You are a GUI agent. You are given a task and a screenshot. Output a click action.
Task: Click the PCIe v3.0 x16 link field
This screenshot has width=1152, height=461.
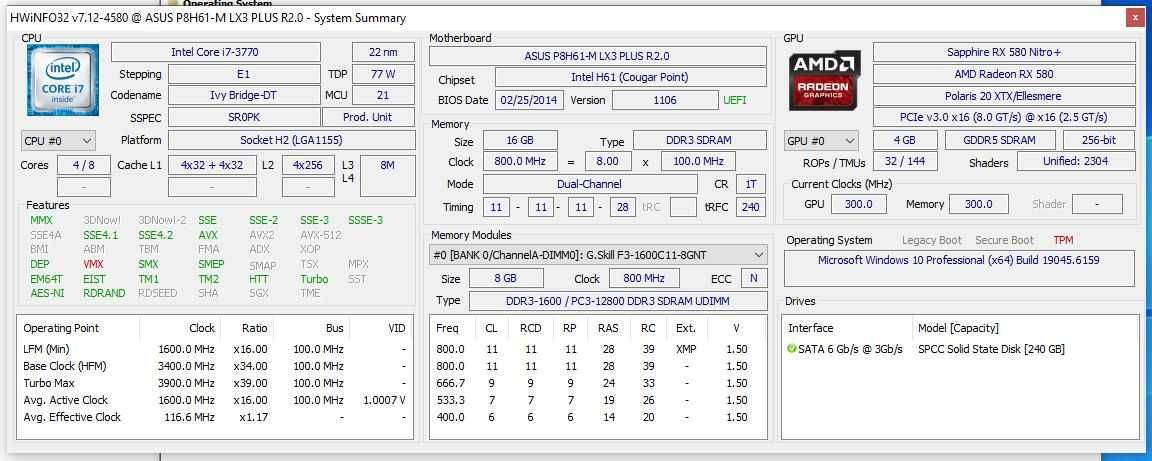[x=1004, y=117]
